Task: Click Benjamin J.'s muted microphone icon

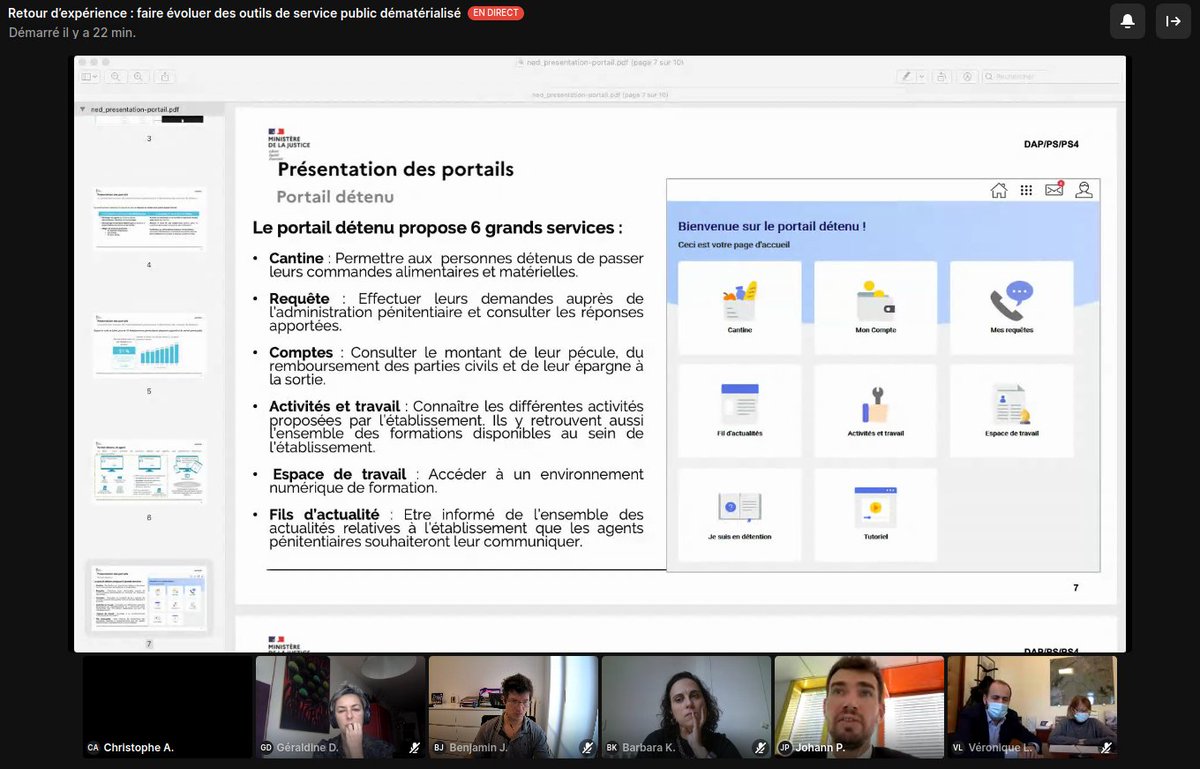Action: point(587,747)
